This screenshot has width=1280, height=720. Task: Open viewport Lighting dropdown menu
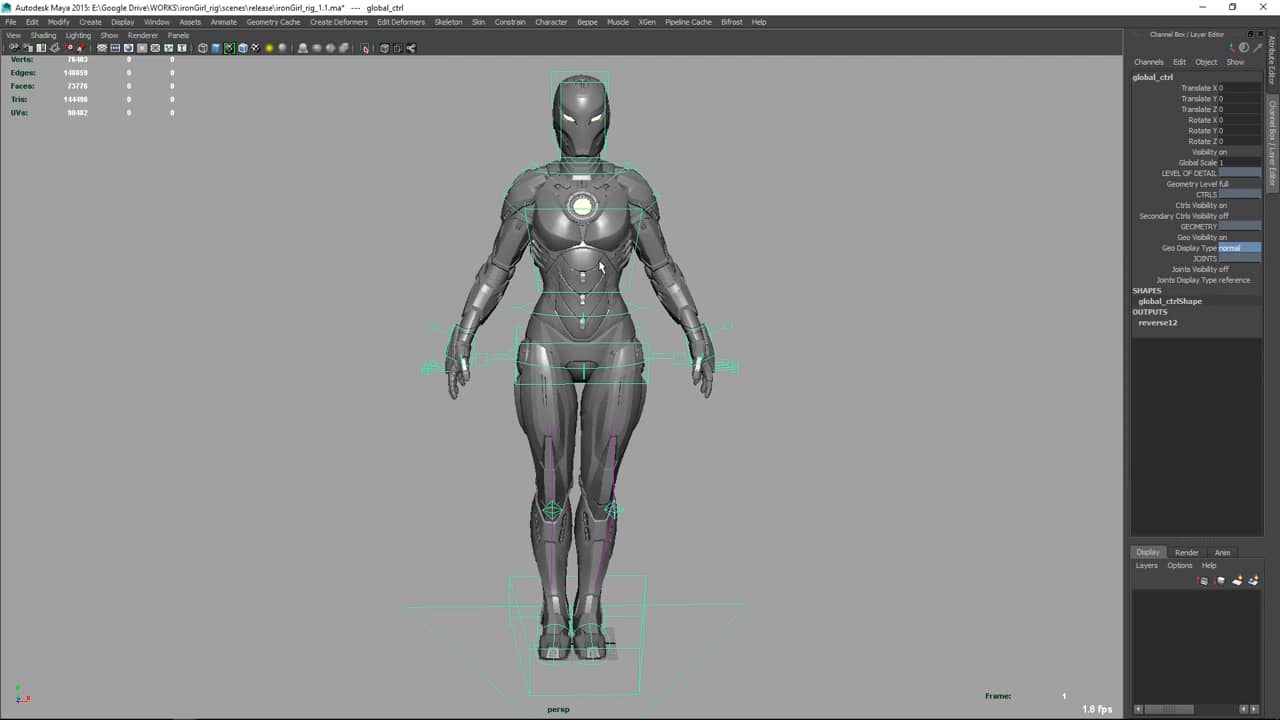[x=78, y=35]
